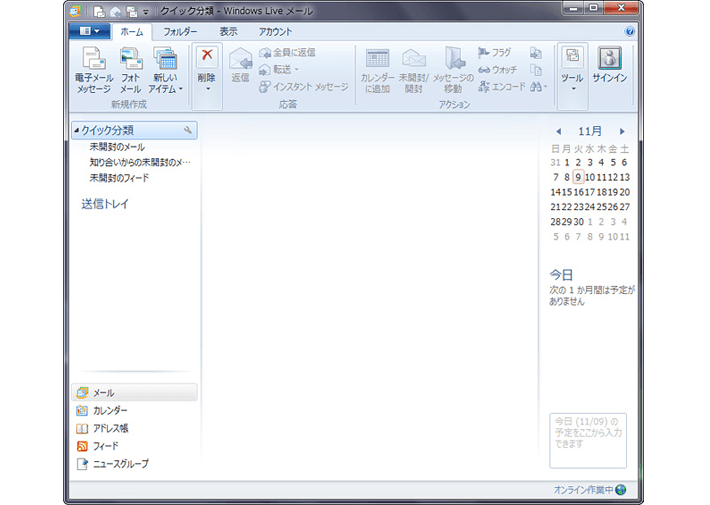The height and width of the screenshot is (505, 710).
Task: Open the application menu button
Action: 89,32
